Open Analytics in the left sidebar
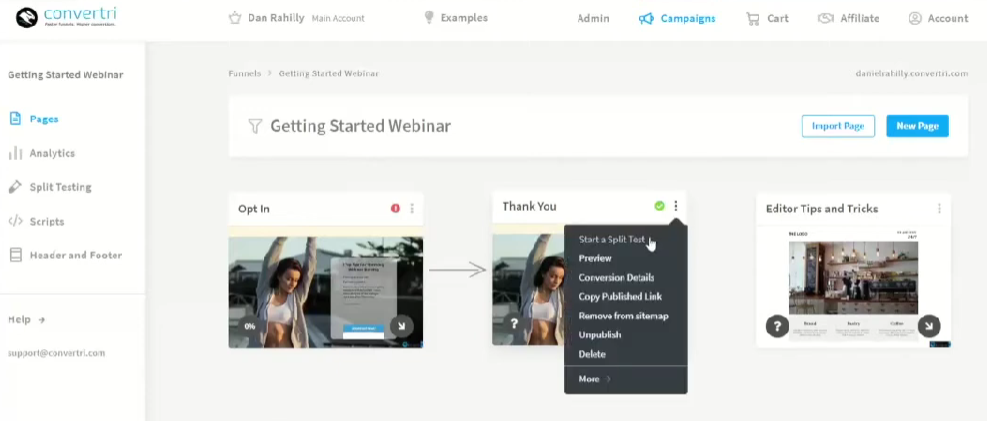The height and width of the screenshot is (421, 987). [x=52, y=153]
